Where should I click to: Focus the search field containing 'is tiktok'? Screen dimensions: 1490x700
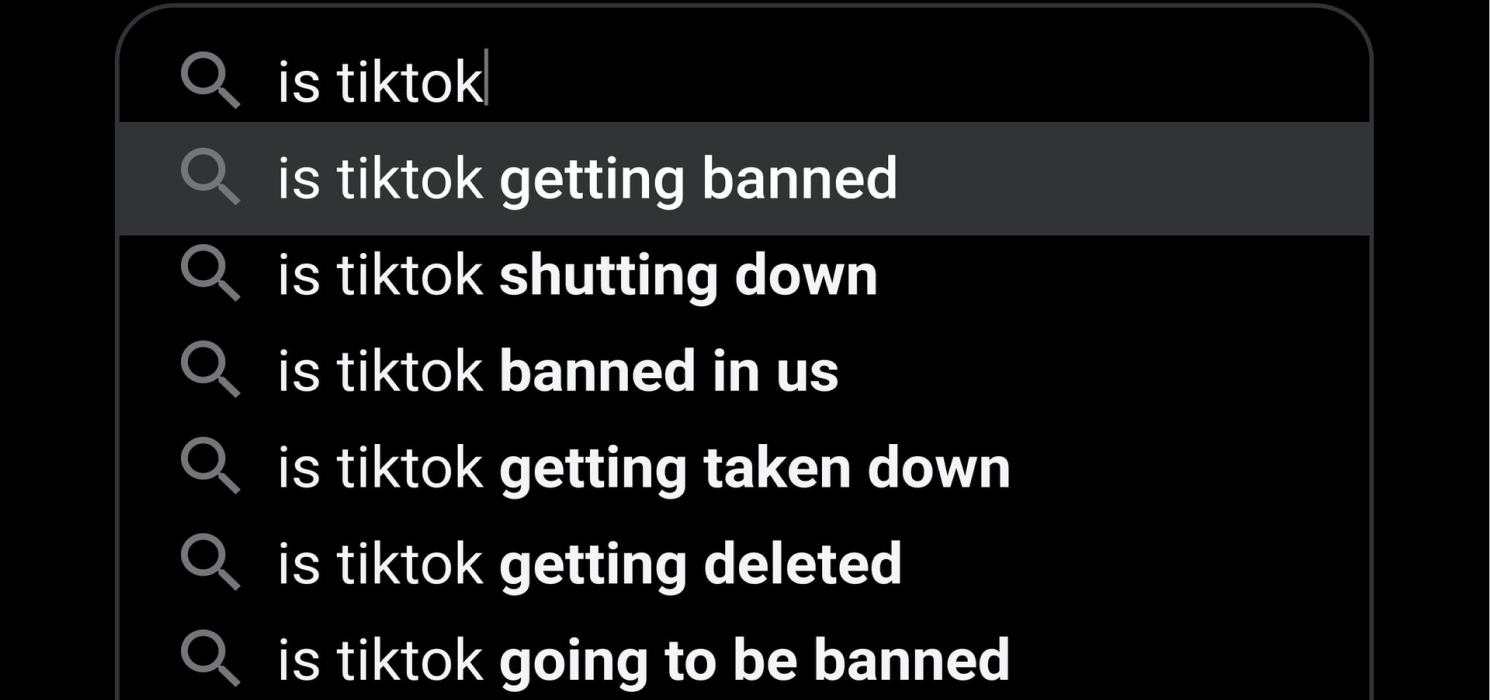pos(800,81)
